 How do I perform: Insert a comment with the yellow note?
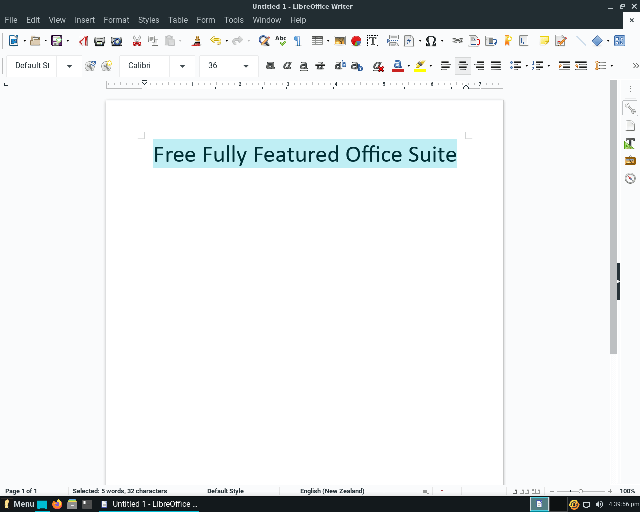pyautogui.click(x=544, y=41)
